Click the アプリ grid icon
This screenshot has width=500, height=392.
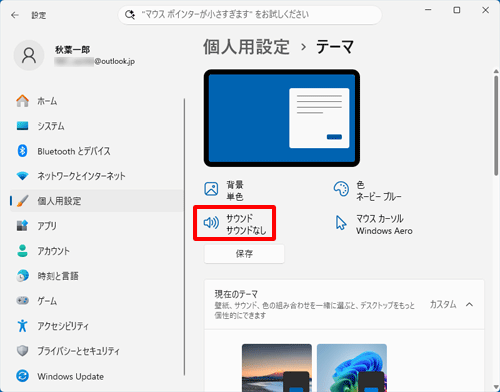(22, 226)
